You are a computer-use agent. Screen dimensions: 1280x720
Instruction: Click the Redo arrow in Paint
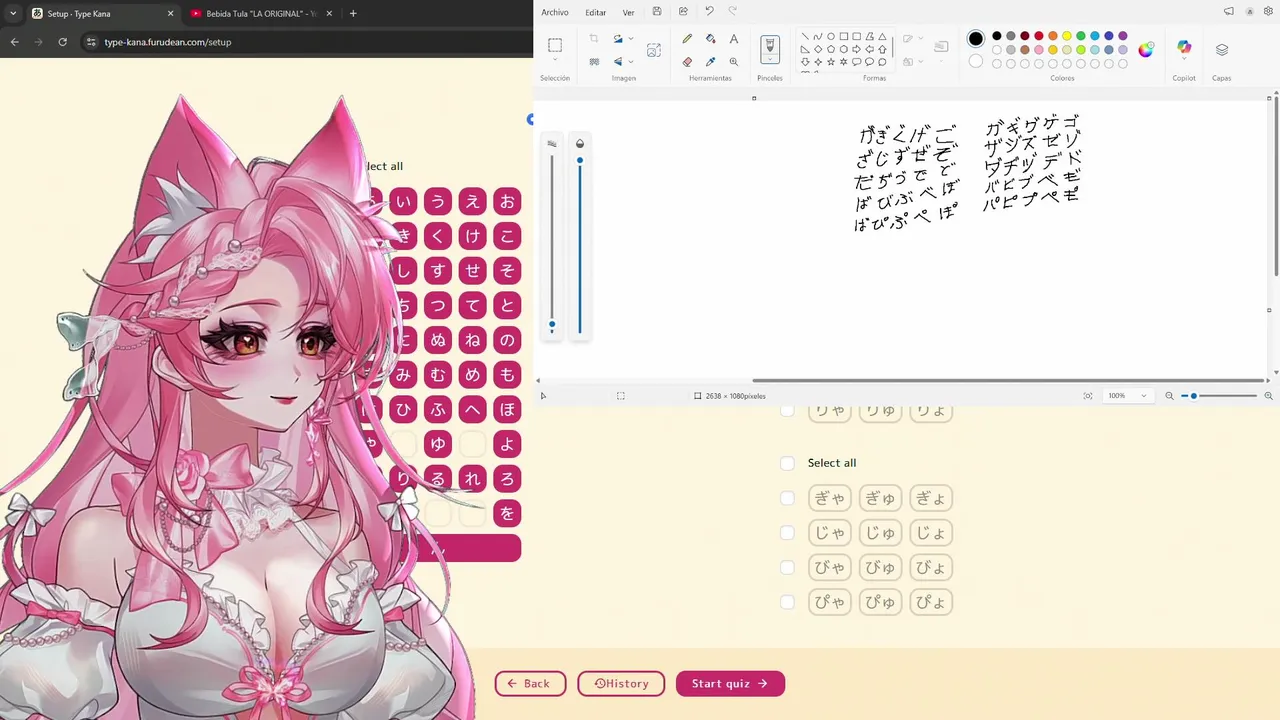tap(733, 12)
